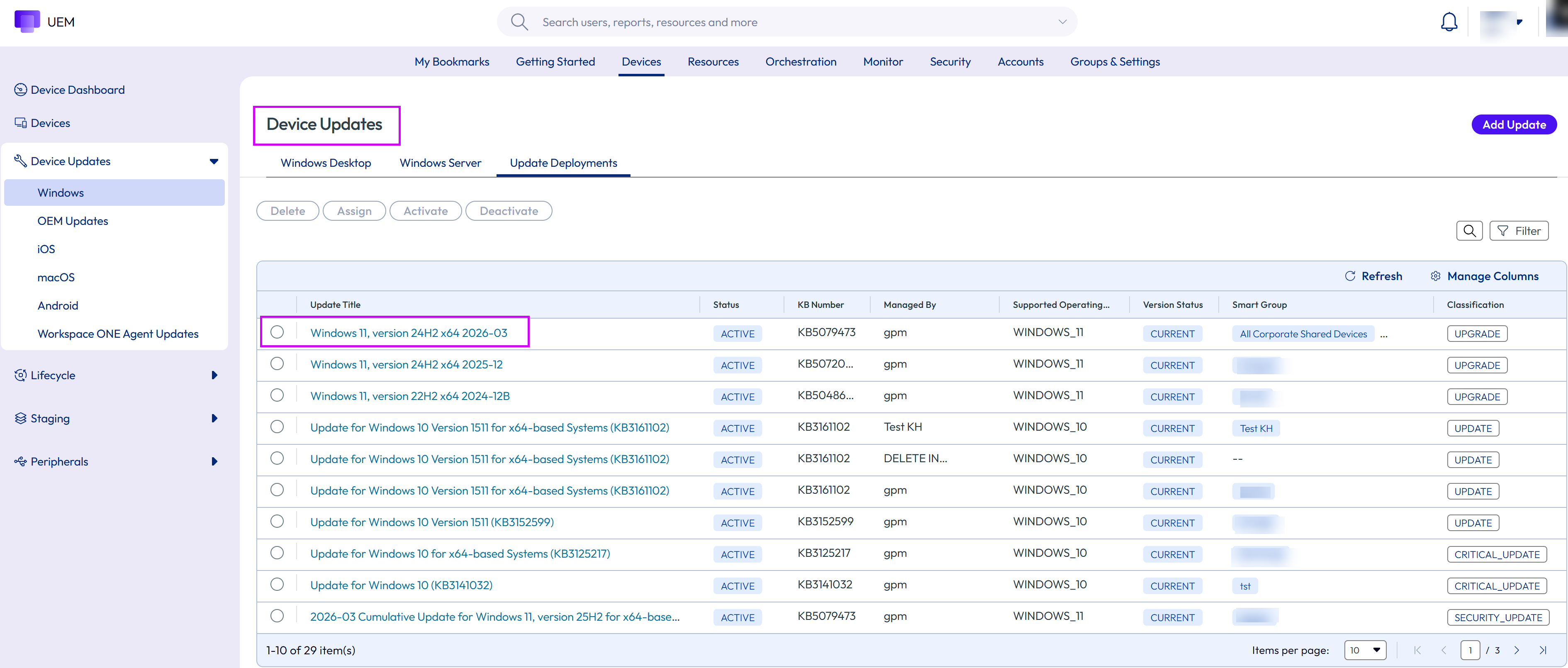Click the Deactivate button
1568x668 pixels.
click(x=508, y=211)
